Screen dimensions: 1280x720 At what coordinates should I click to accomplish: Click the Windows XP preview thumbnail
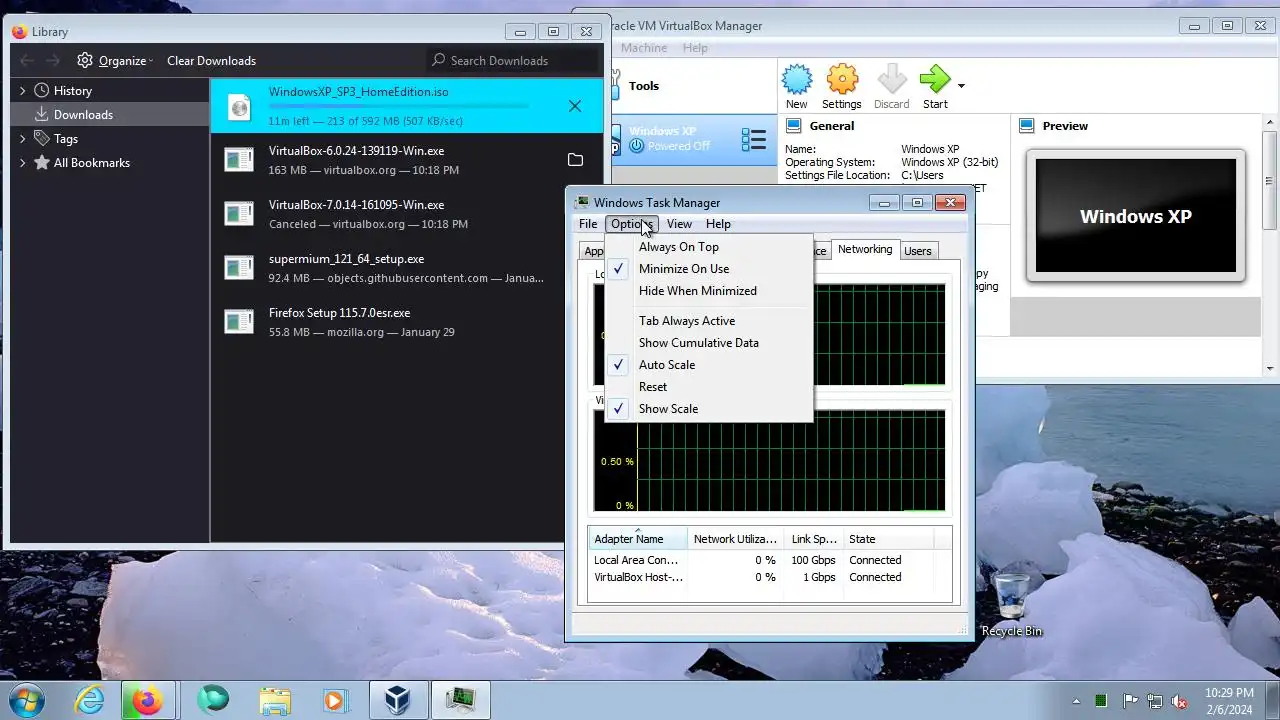coord(1136,216)
